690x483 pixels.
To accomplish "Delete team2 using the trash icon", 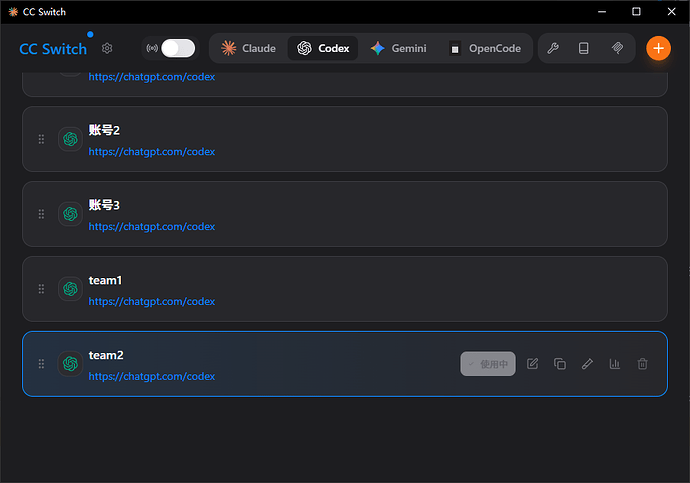I will click(642, 364).
